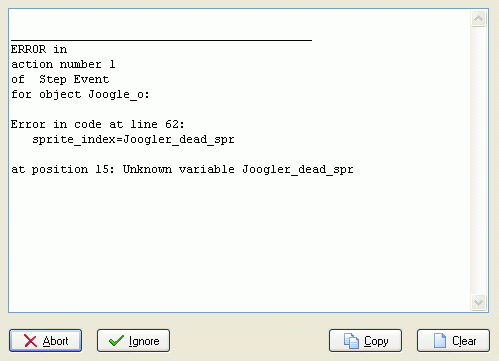Click the "of Step Event" text line

pyautogui.click(x=60, y=79)
